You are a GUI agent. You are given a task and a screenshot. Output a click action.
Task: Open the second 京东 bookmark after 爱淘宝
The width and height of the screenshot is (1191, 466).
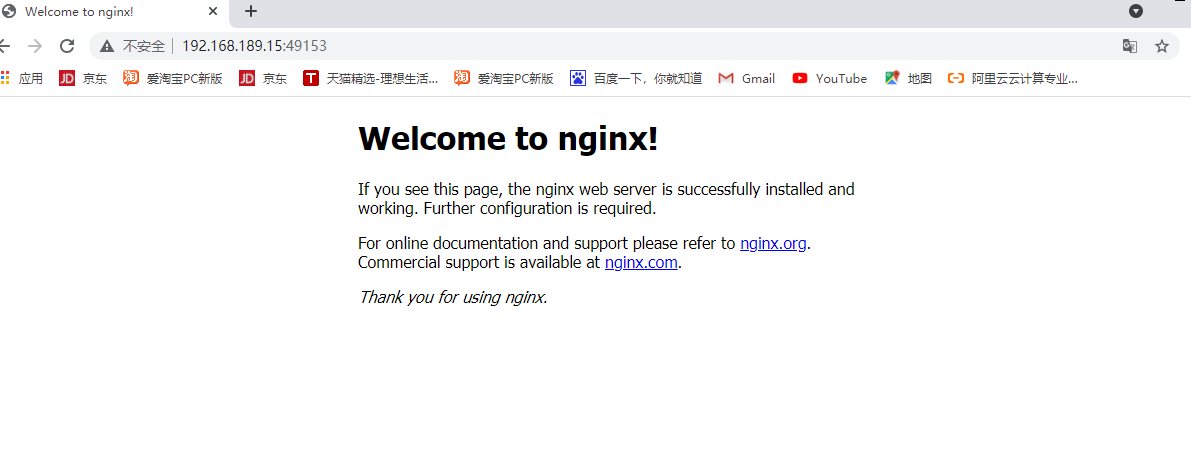pos(264,78)
